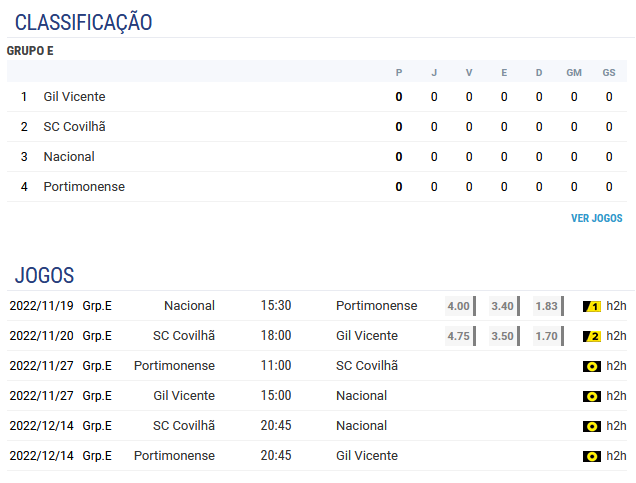The height and width of the screenshot is (483, 636).
Task: Click the betting icon for Portimonense vs SC Covilhã
Action: coord(592,367)
